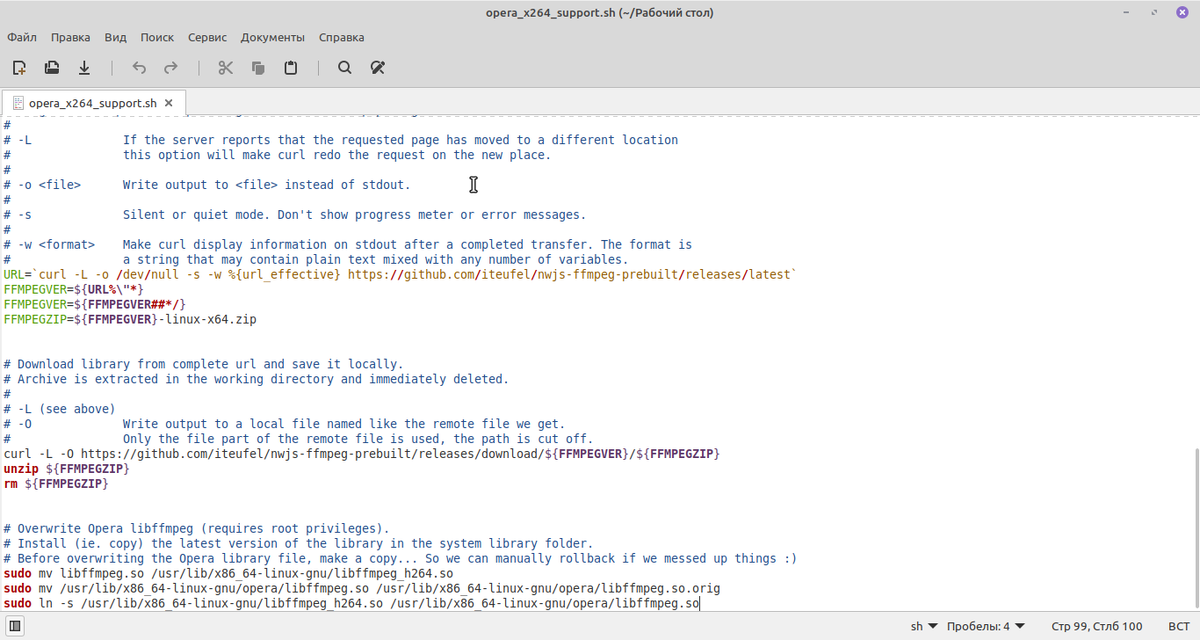1200x640 pixels.
Task: Open the Справка menu
Action: (342, 37)
